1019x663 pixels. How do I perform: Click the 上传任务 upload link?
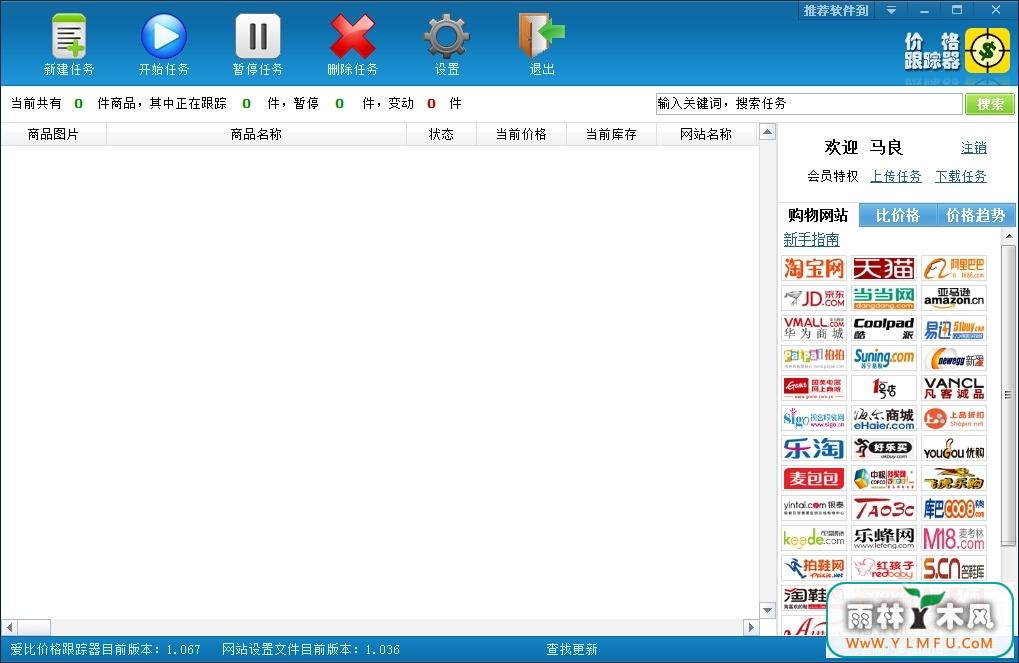pyautogui.click(x=896, y=176)
